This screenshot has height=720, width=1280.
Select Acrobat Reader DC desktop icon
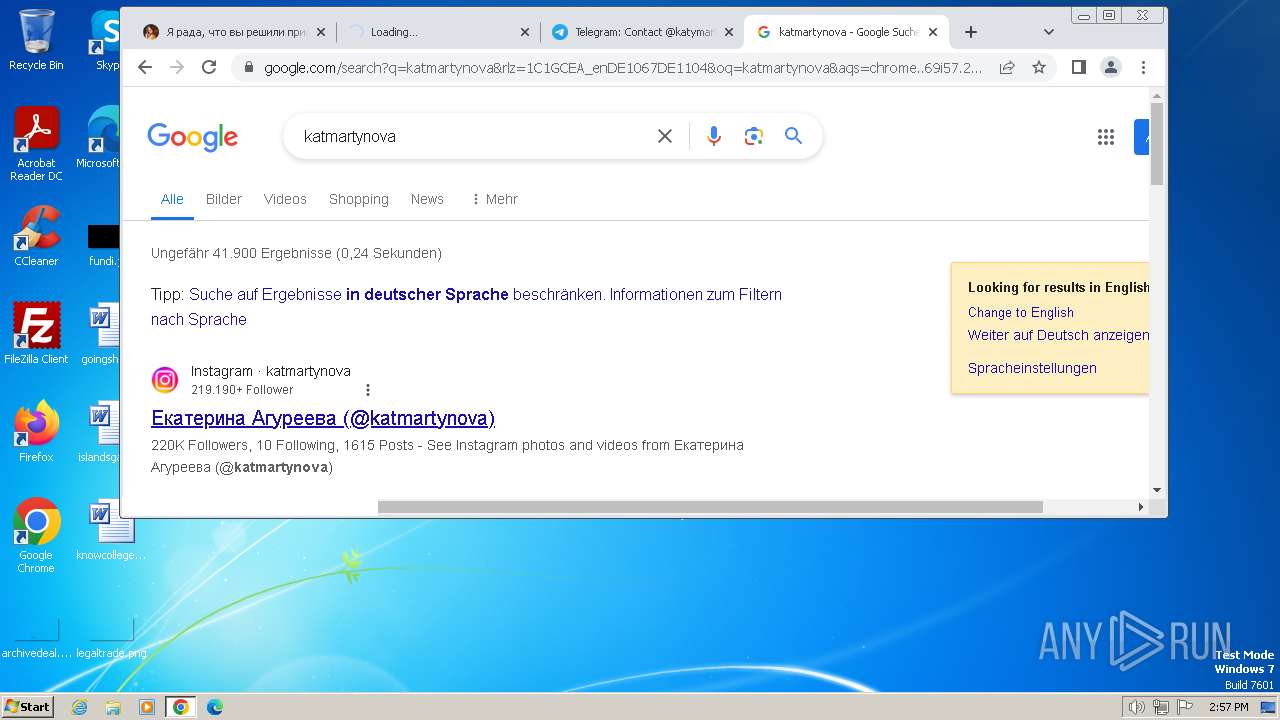pos(36,144)
